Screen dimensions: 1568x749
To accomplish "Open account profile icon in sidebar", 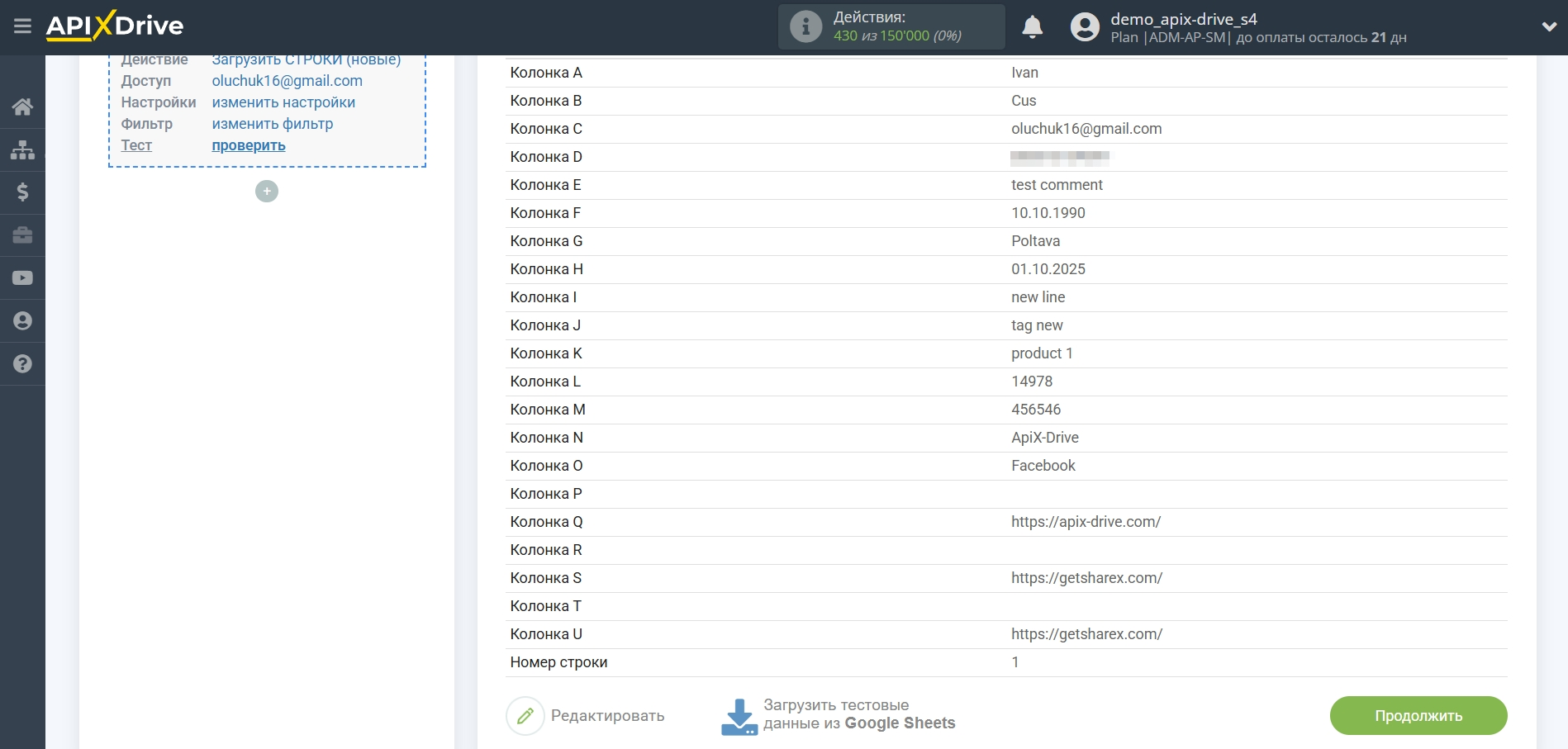I will [22, 321].
